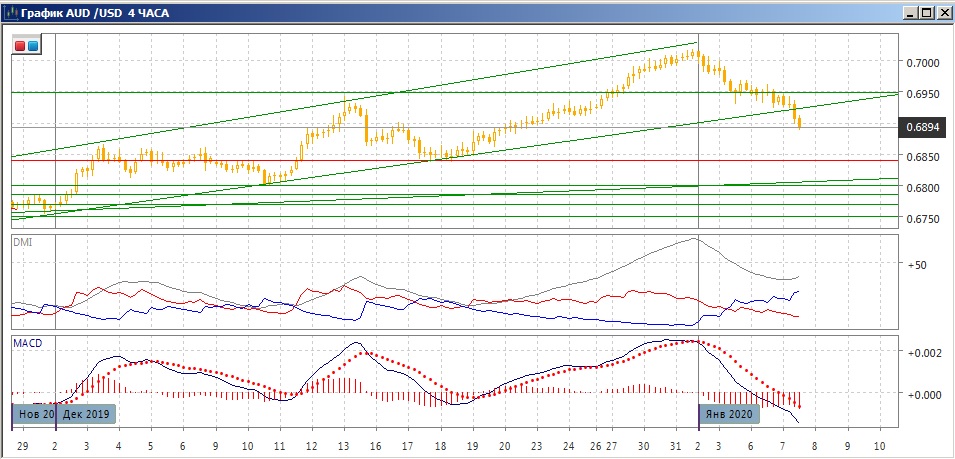The image size is (955, 459).
Task: Select the red horizontal support line
Action: click(x=450, y=160)
